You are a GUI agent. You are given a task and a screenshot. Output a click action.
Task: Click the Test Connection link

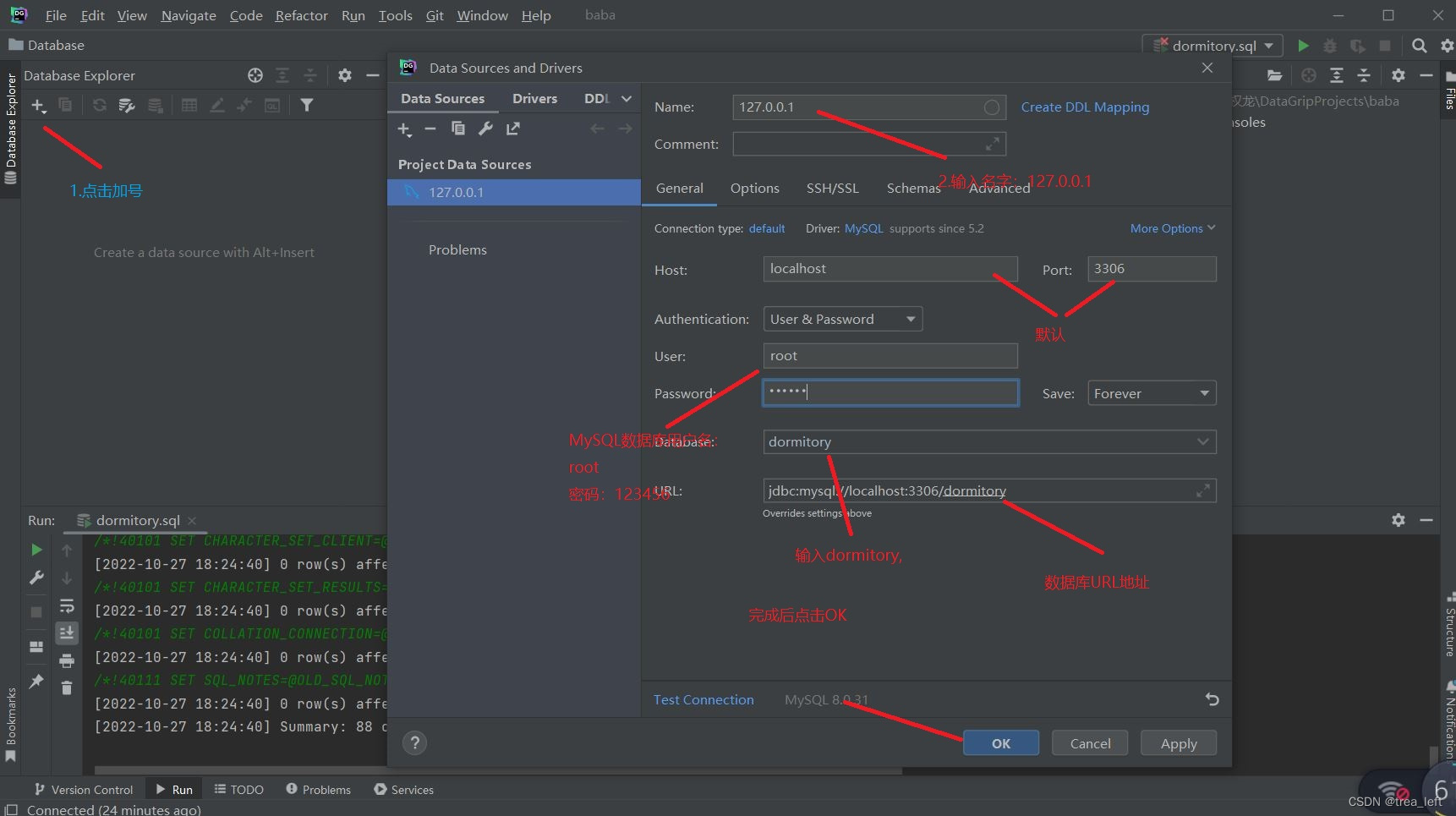[703, 699]
